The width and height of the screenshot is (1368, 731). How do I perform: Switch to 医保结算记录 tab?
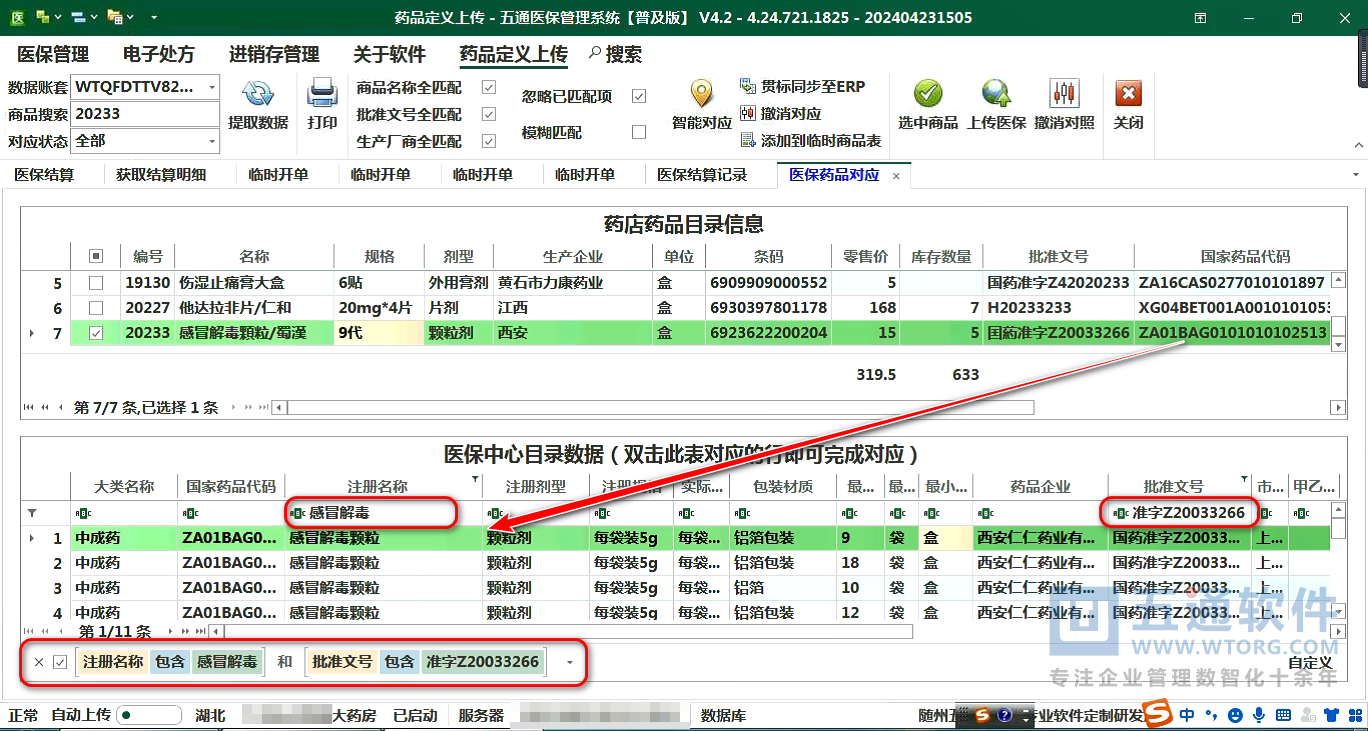pos(702,175)
